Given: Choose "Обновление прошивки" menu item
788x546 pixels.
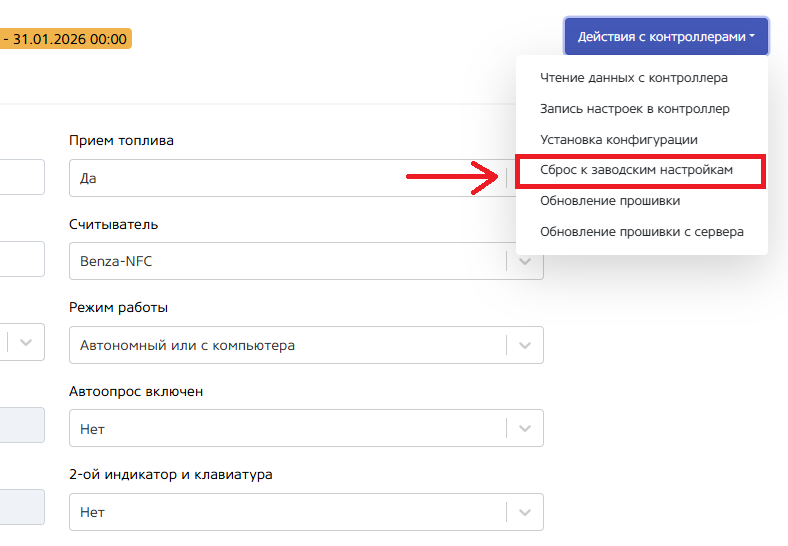Looking at the screenshot, I should point(609,201).
